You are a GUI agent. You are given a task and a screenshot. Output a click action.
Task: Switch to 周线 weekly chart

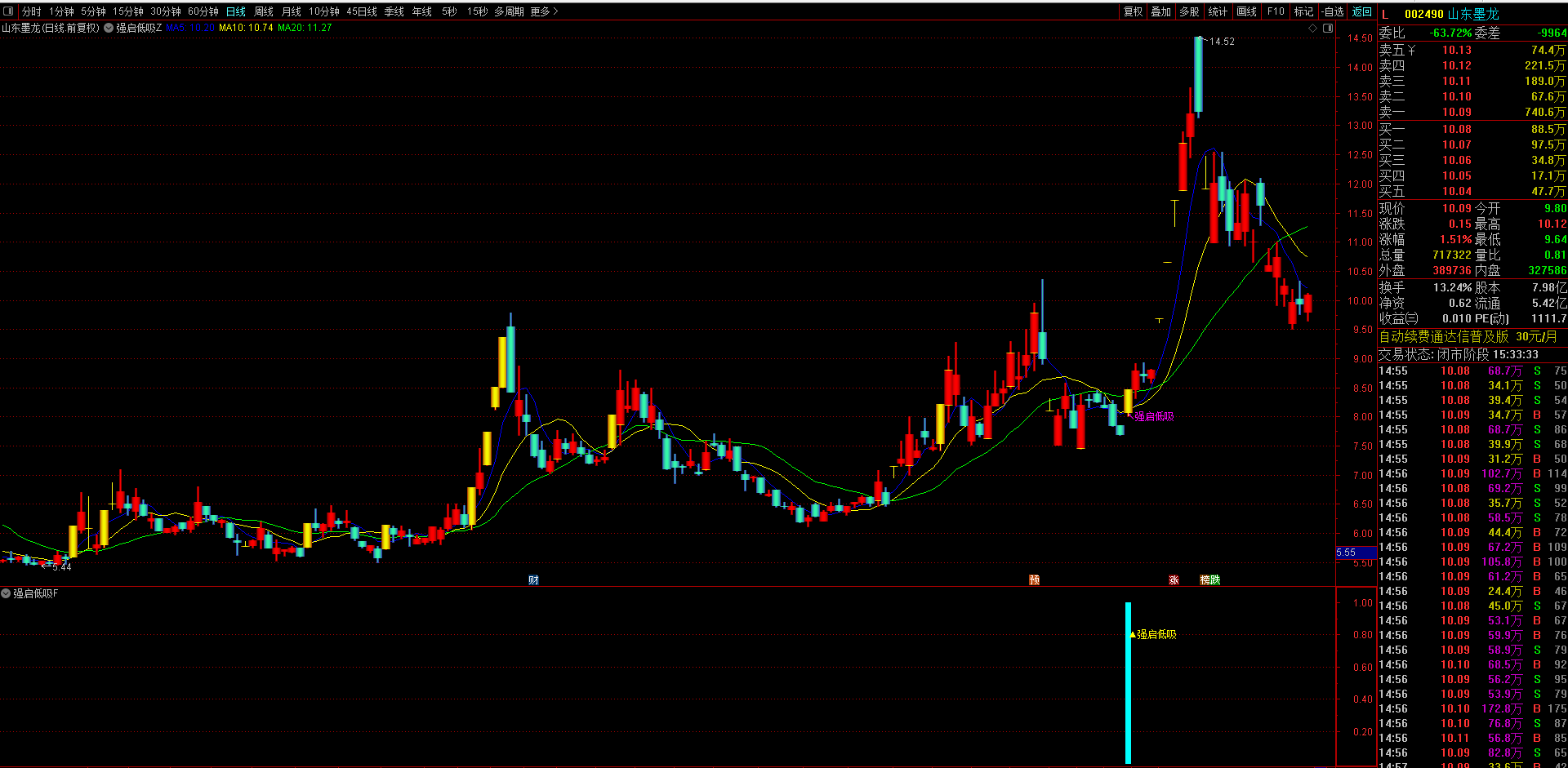coord(263,11)
